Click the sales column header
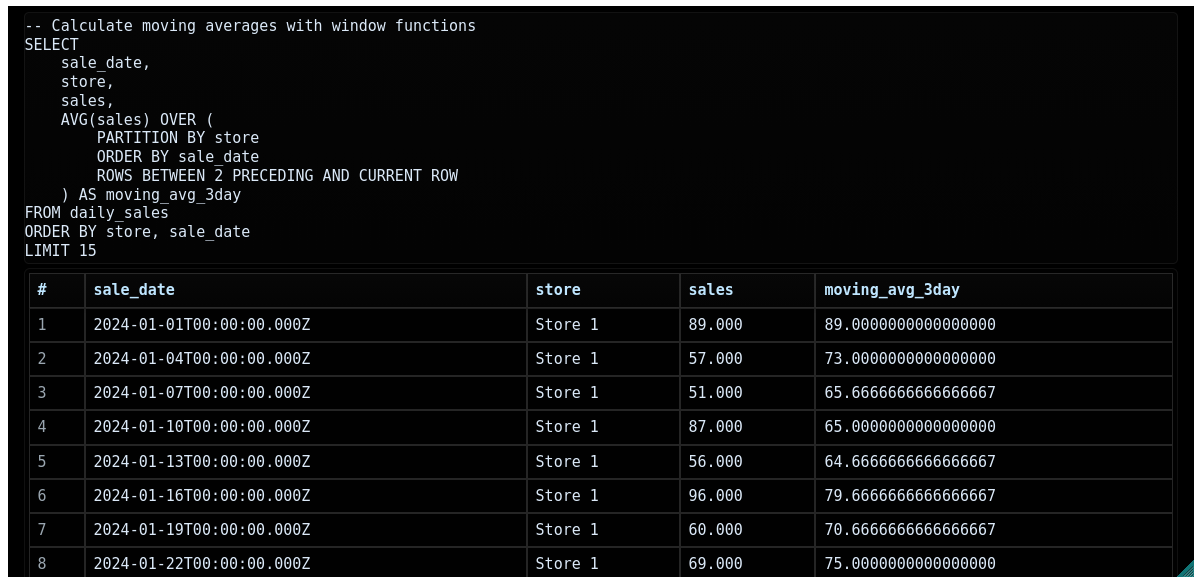This screenshot has width=1200, height=583. (x=747, y=290)
